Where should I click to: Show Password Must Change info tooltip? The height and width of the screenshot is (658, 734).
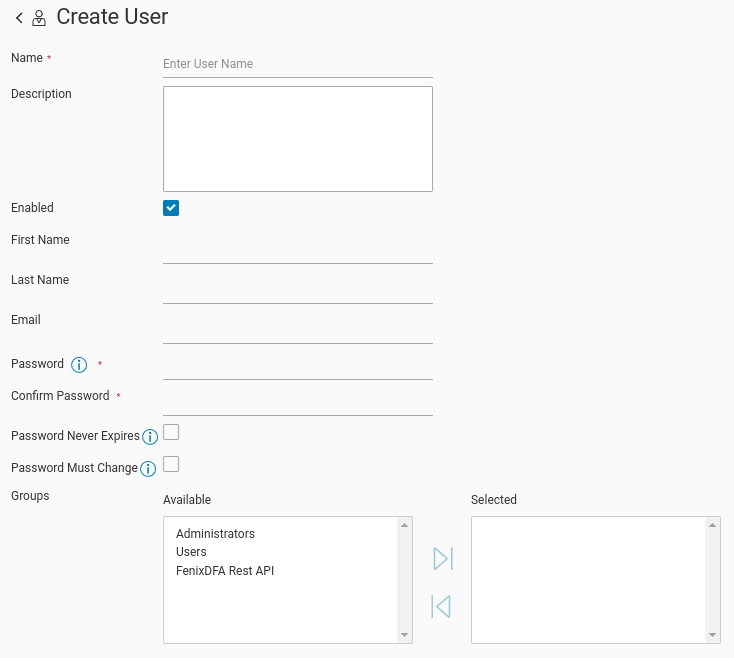click(x=148, y=468)
